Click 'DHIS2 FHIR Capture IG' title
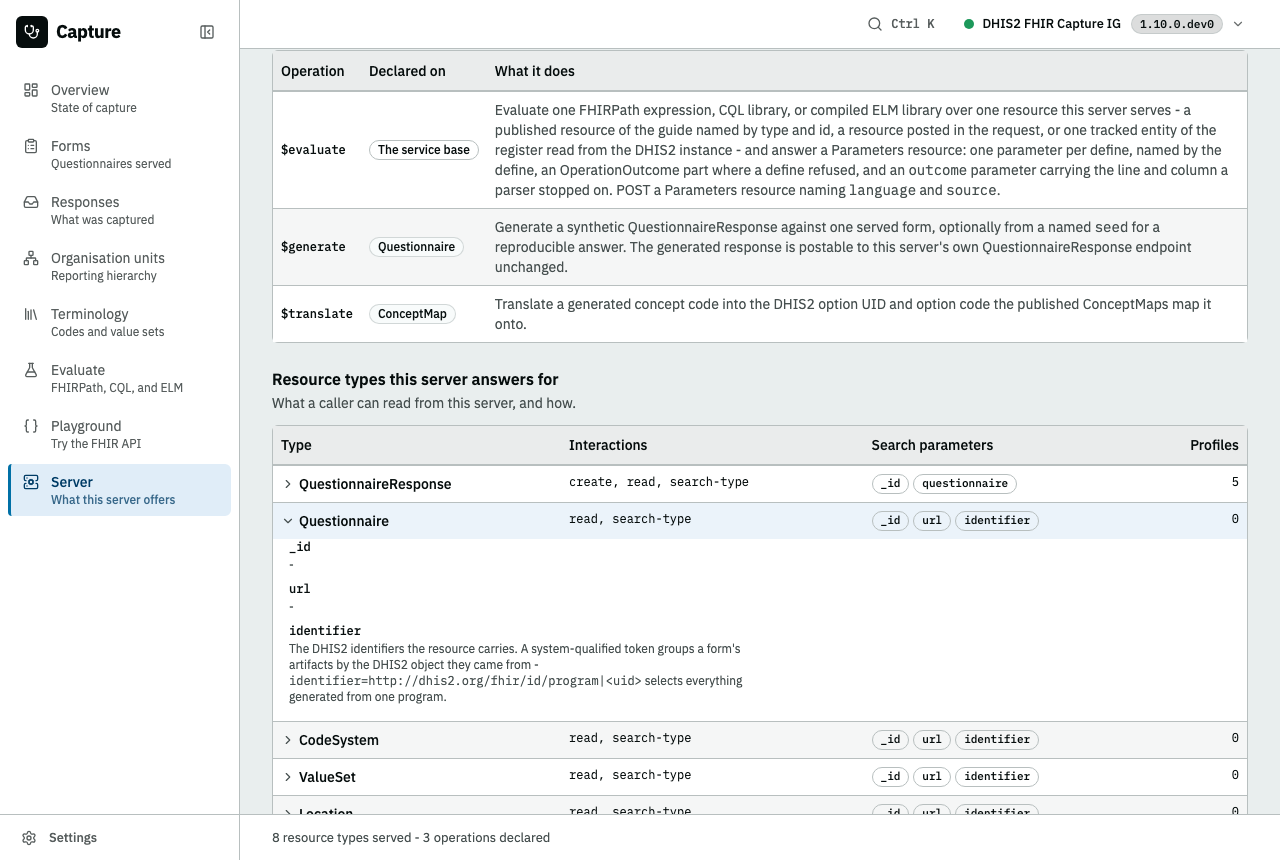This screenshot has width=1280, height=860. [x=1051, y=24]
